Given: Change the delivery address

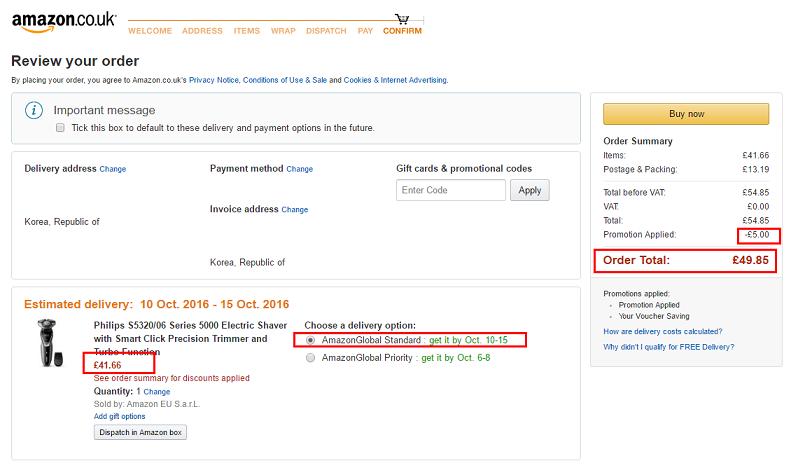Looking at the screenshot, I should (113, 169).
